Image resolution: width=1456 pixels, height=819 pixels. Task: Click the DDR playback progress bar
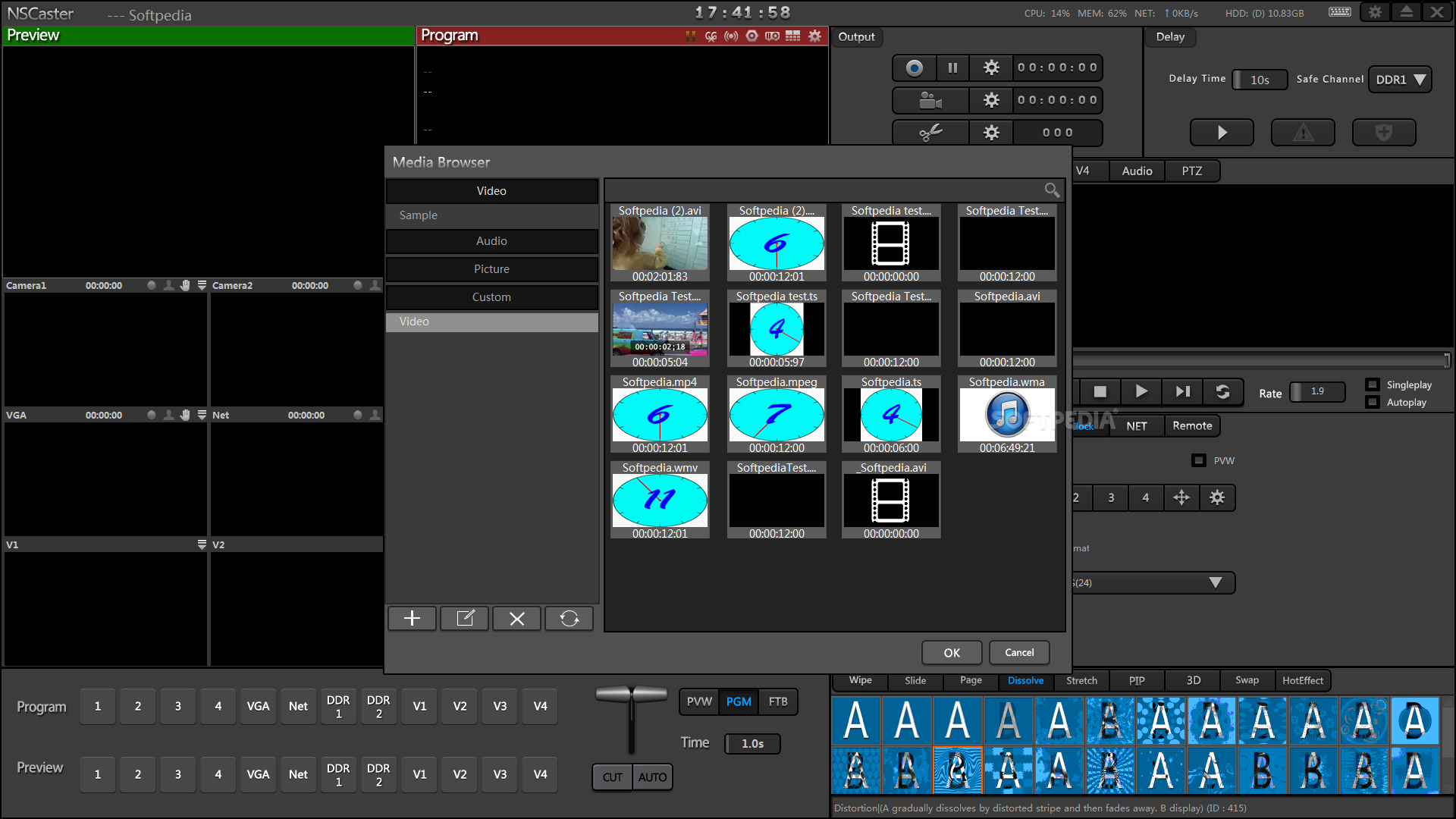pos(1261,359)
